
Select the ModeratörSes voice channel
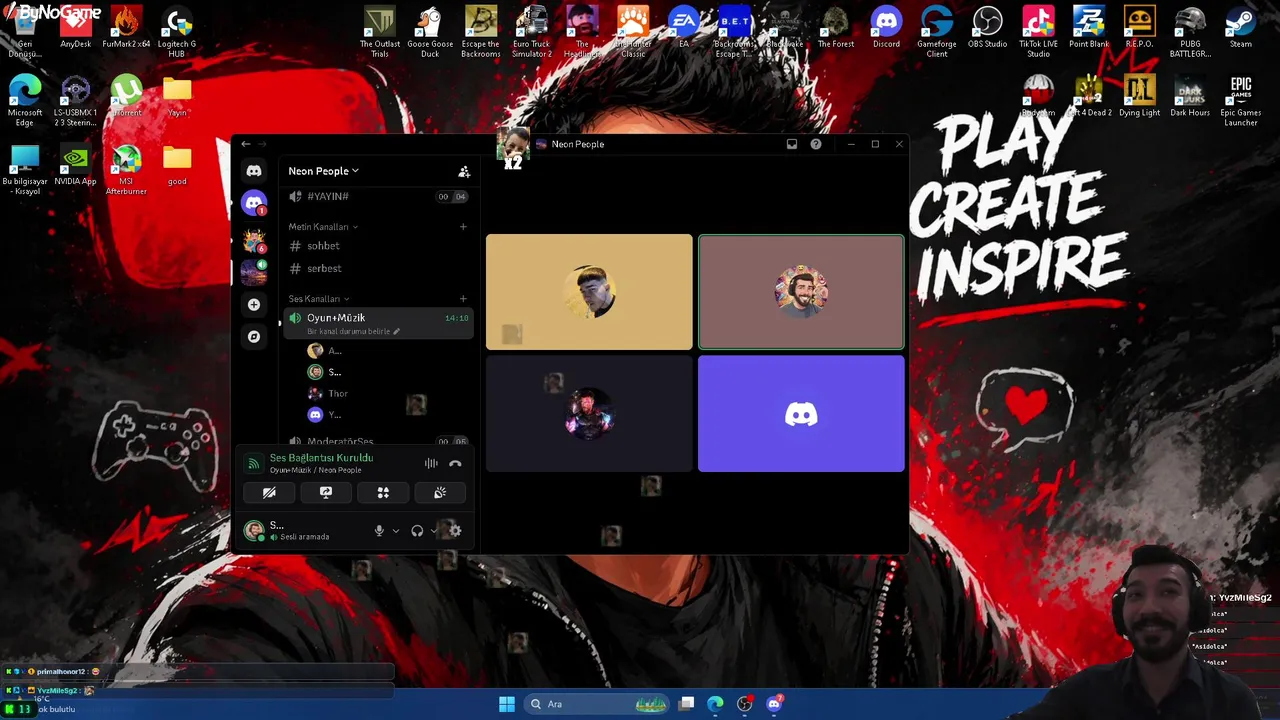pyautogui.click(x=378, y=441)
